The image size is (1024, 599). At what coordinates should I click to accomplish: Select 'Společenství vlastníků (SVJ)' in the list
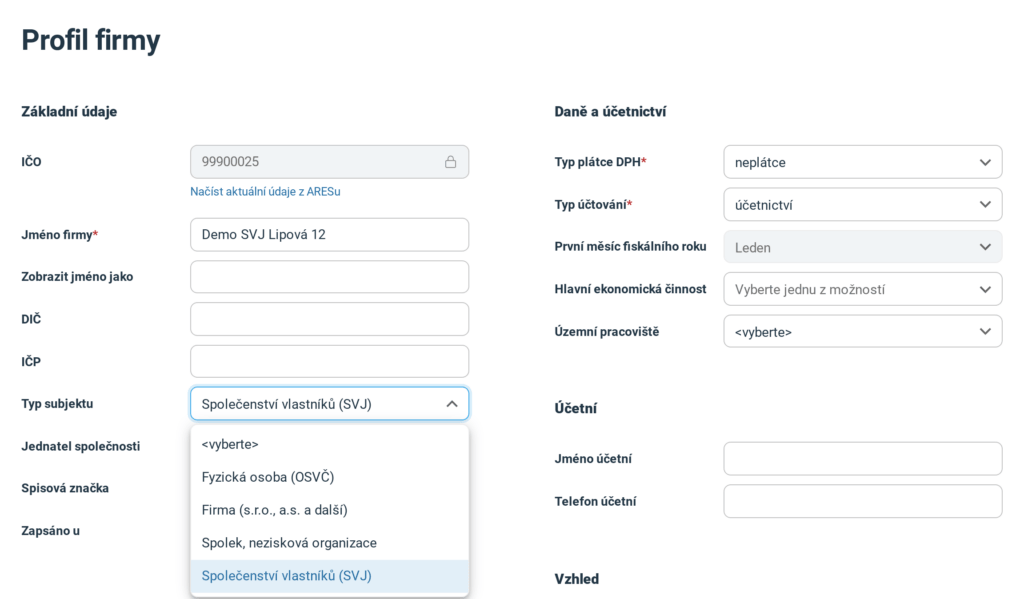(x=329, y=576)
